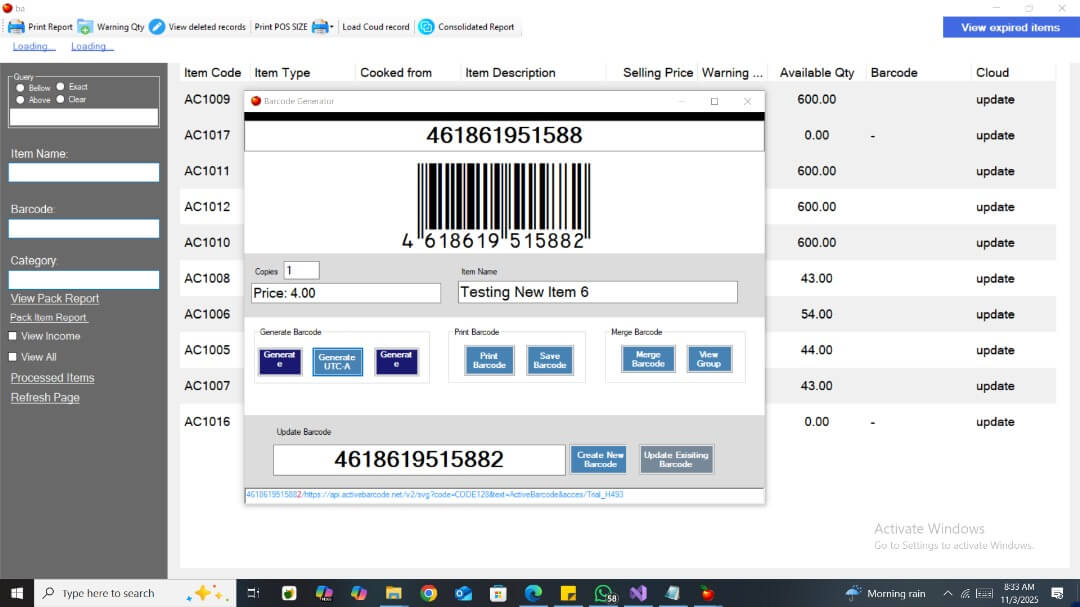
Task: Click the Print POS SIZE printer icon
Action: (x=319, y=27)
